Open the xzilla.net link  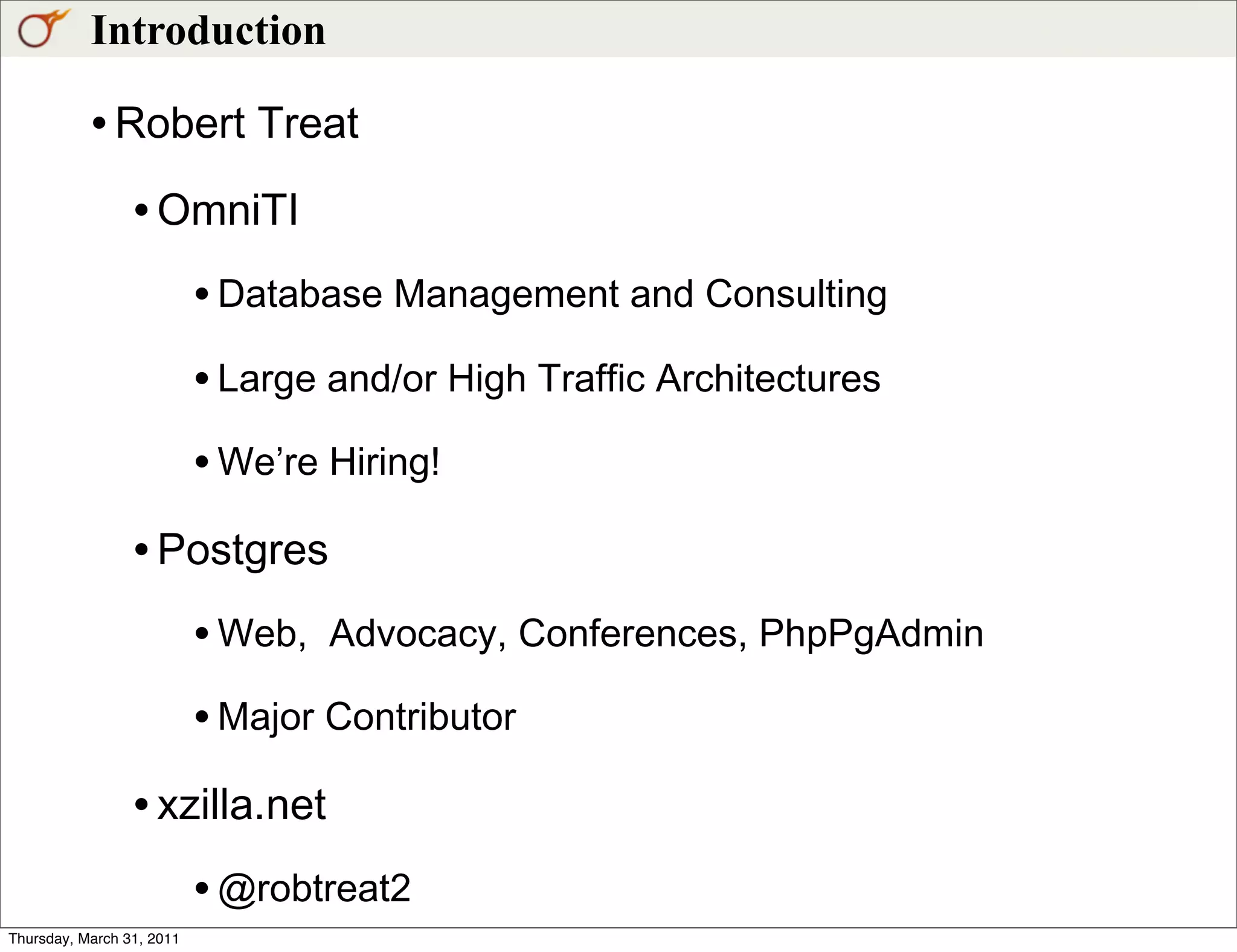242,805
